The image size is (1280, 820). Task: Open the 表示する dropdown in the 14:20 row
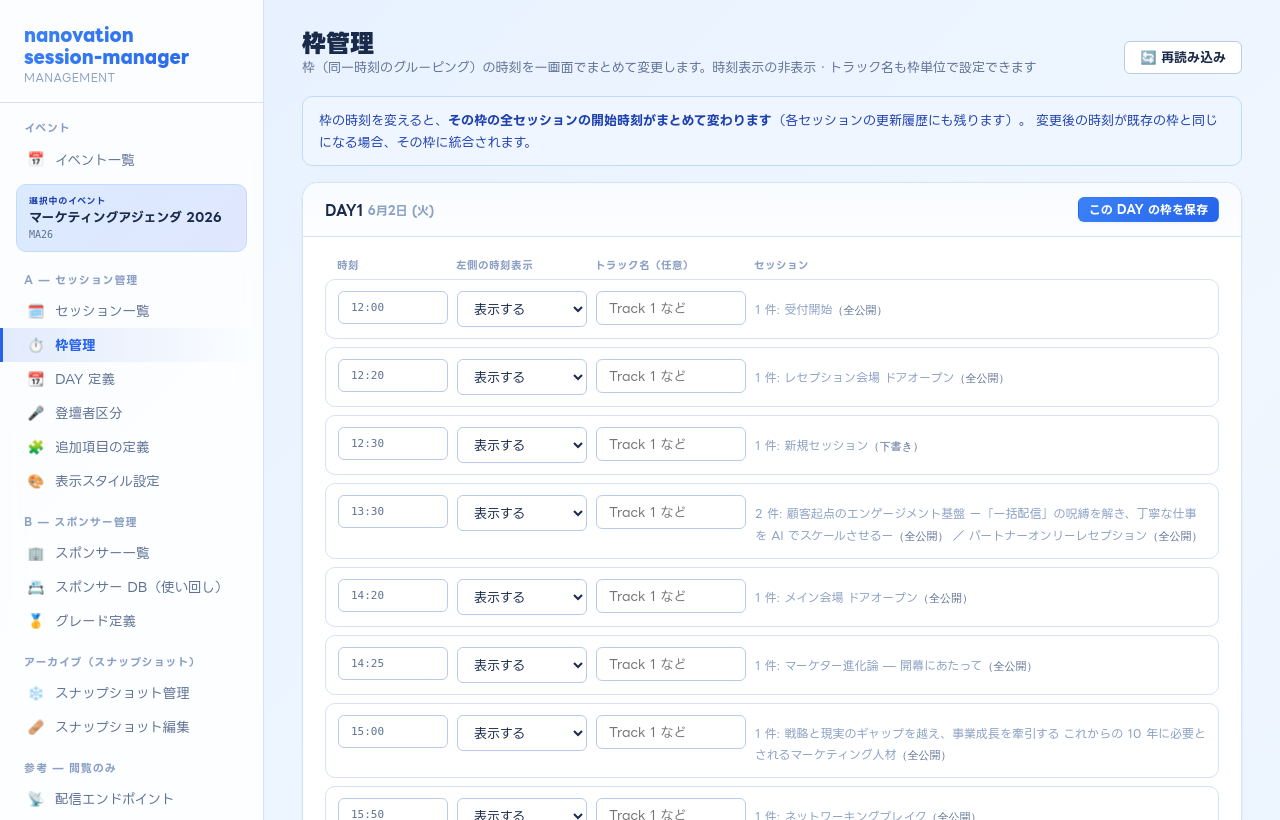click(x=522, y=597)
